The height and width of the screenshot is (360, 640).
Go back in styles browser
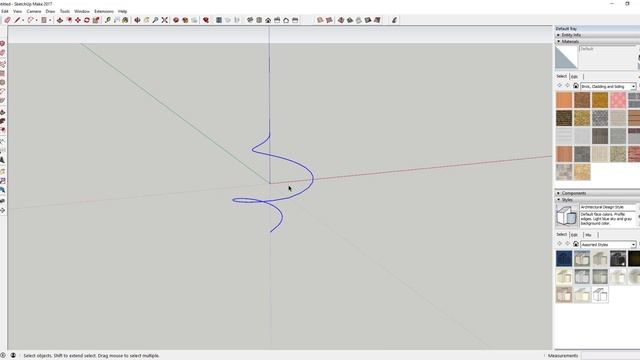tap(560, 244)
